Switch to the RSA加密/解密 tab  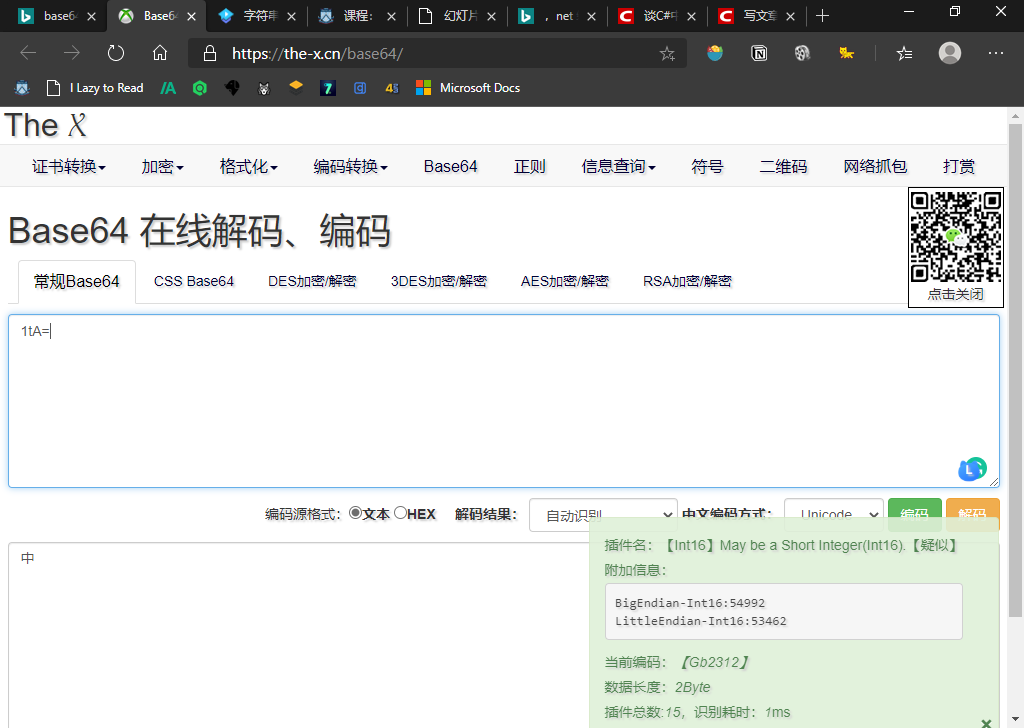tap(689, 281)
